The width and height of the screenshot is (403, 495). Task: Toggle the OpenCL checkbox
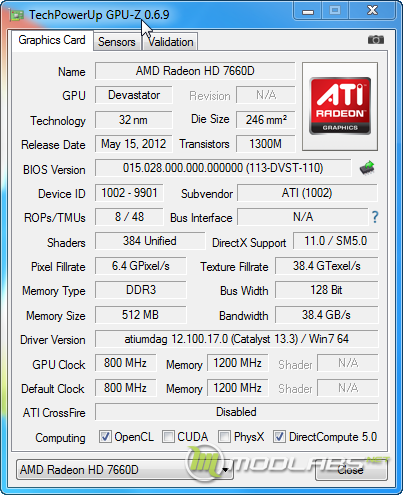[105, 437]
